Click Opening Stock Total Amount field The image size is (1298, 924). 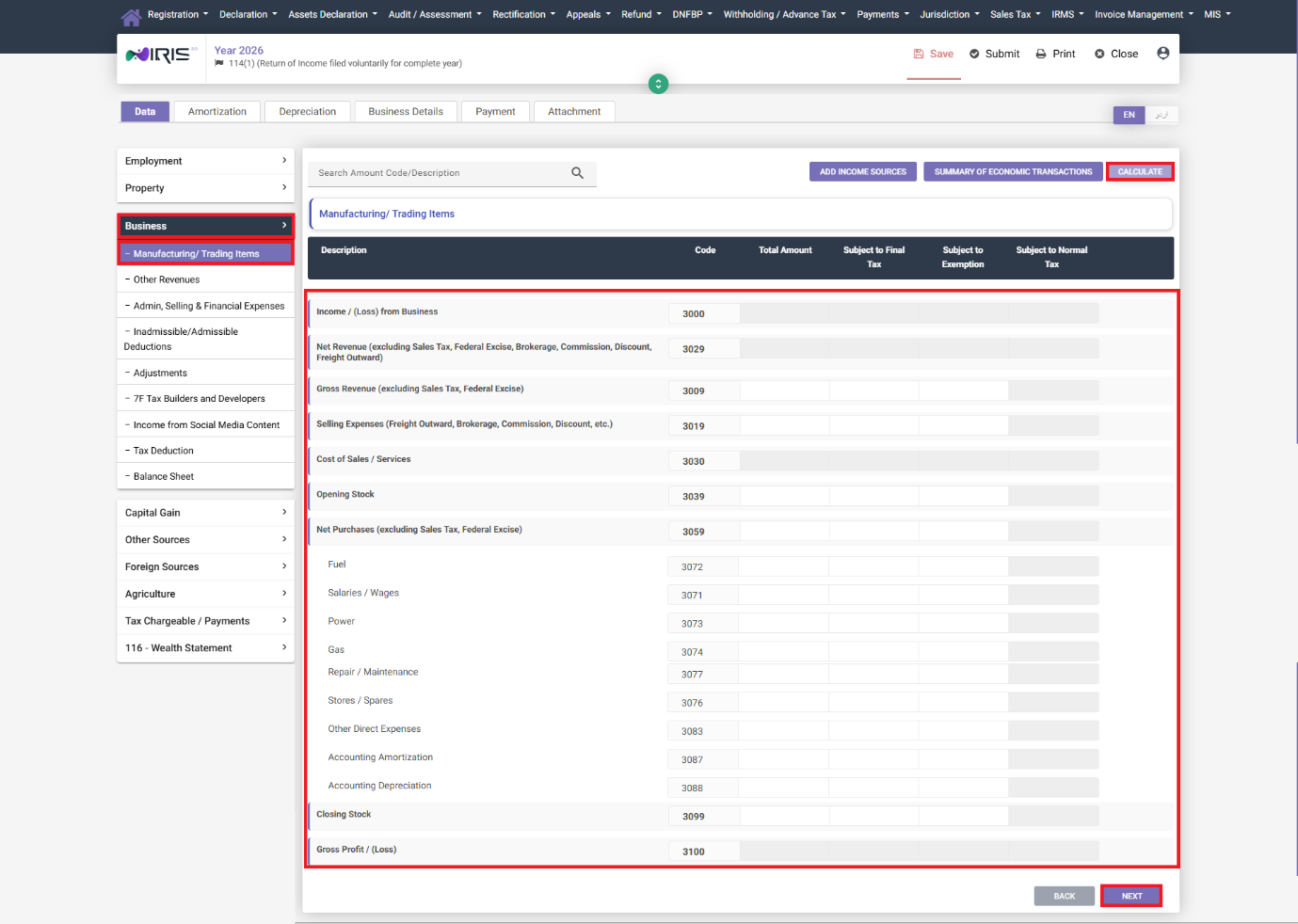tap(784, 496)
